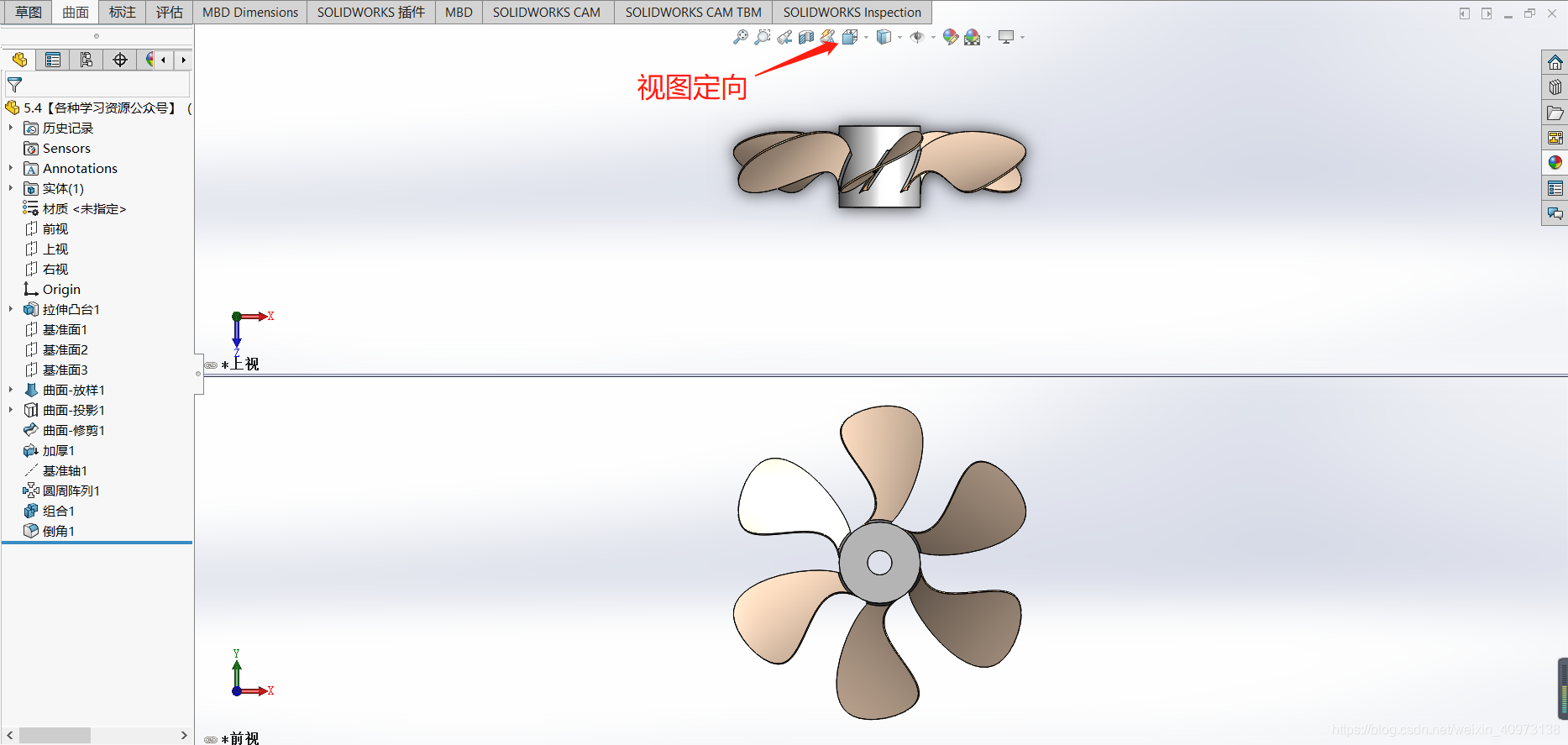This screenshot has height=745, width=1568.
Task: Select 材质 <未指定> in the tree
Action: point(75,208)
